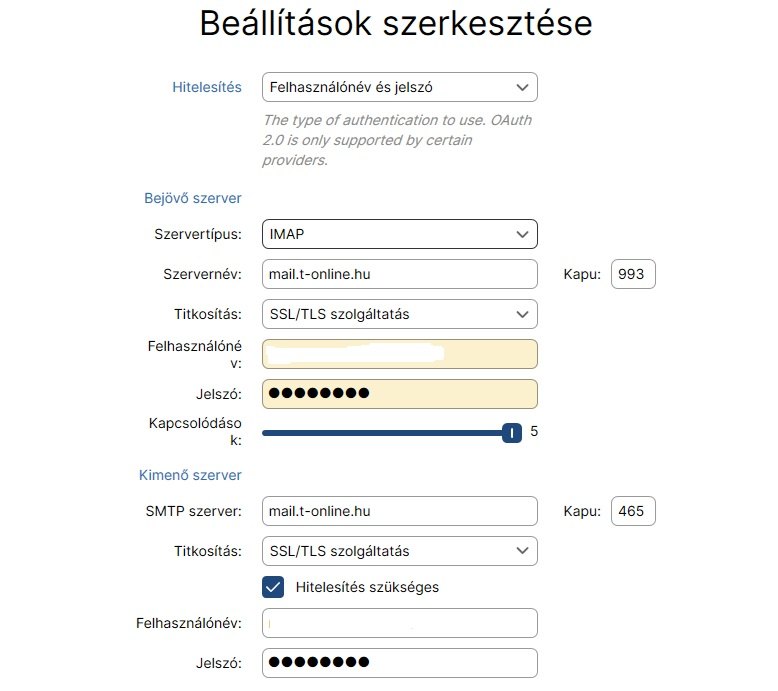Image resolution: width=778 pixels, height=691 pixels.
Task: Click the outgoing server Felhasználónév field
Action: point(399,623)
